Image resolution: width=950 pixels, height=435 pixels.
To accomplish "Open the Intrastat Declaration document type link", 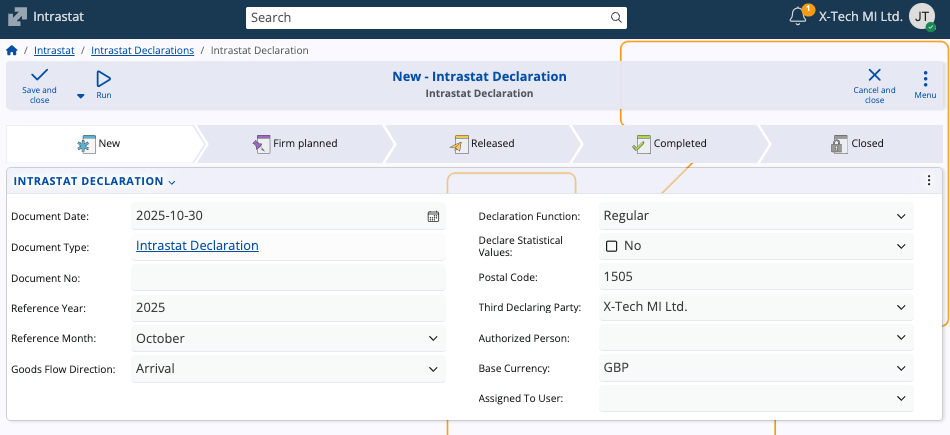I will (x=197, y=246).
